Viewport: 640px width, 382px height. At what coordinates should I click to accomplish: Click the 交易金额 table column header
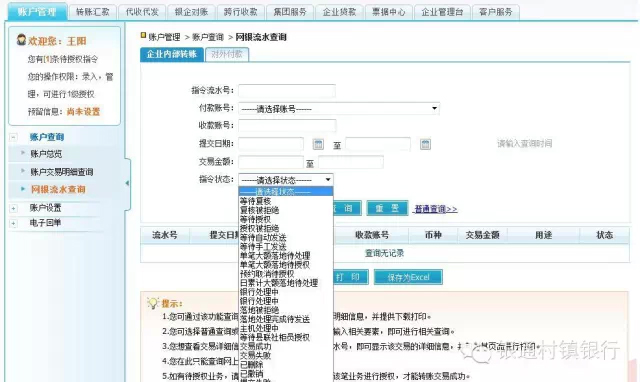tap(482, 235)
